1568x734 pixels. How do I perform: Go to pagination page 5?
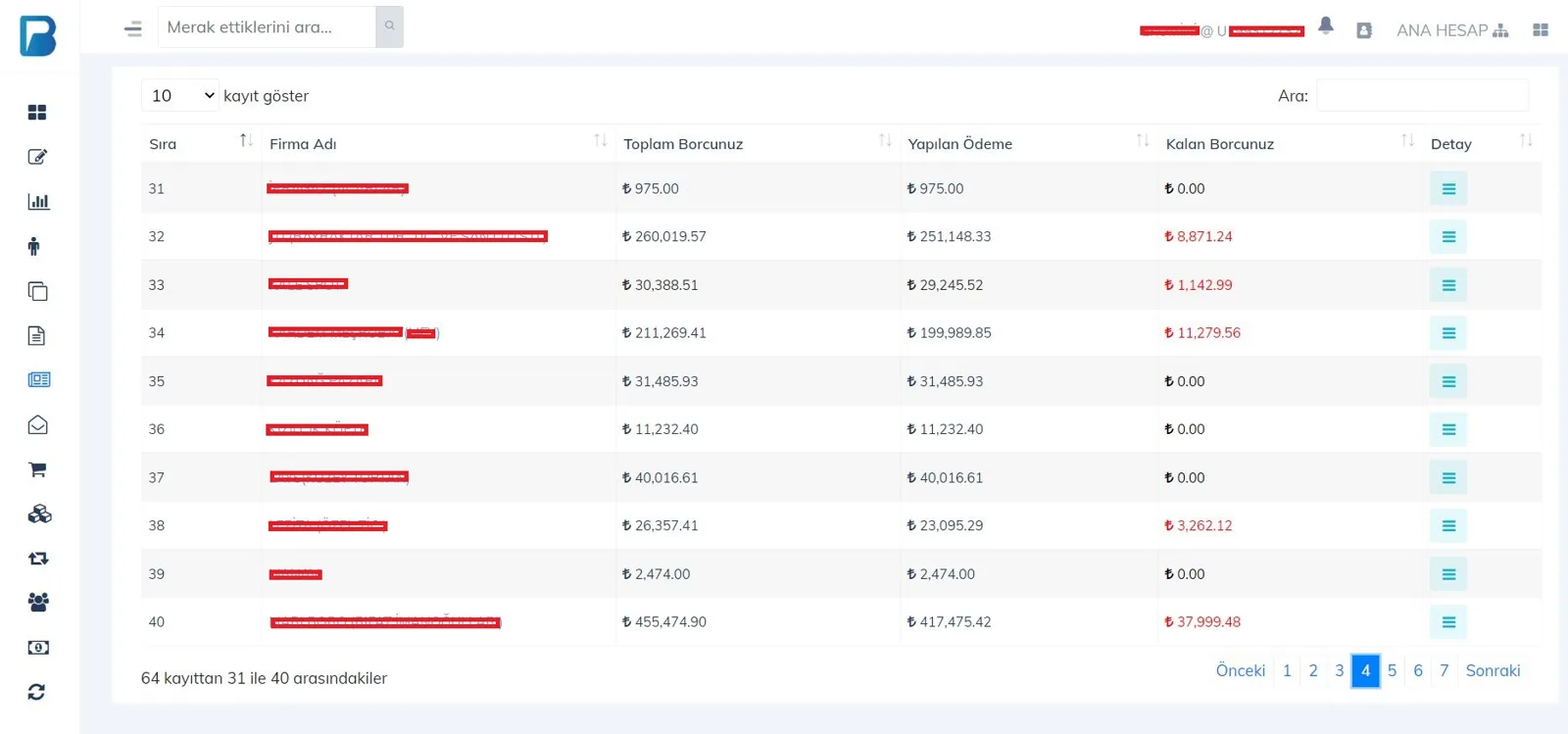(1392, 670)
